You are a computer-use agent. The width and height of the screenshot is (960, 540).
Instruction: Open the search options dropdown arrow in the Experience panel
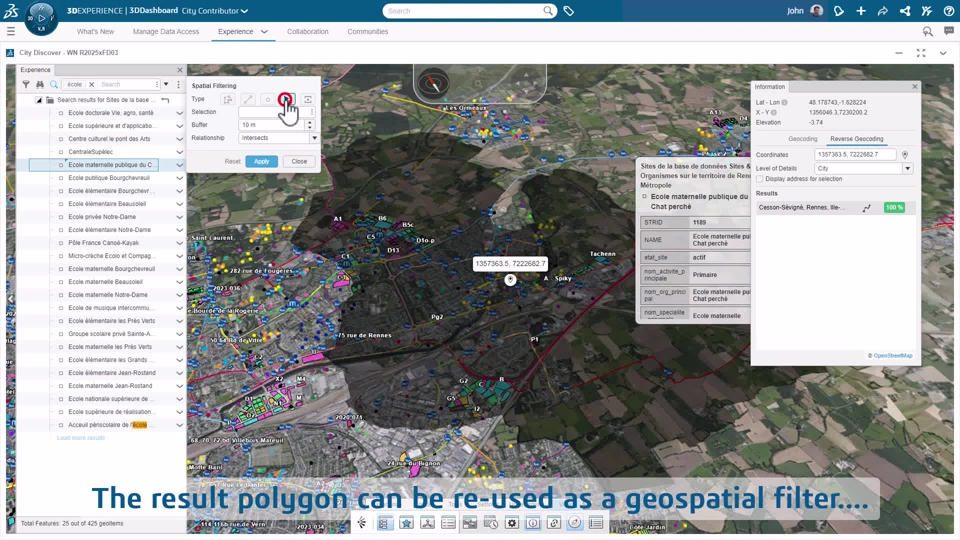(x=166, y=84)
